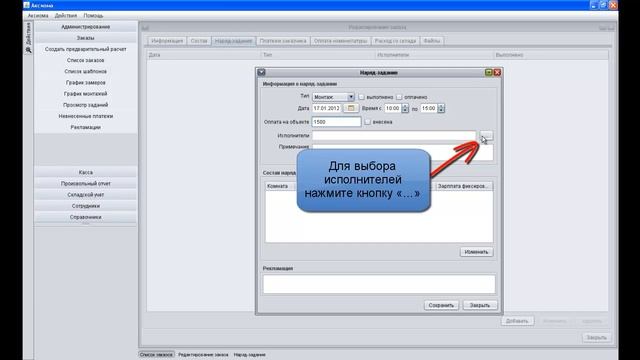Expand the Справочники sidebar section

(86, 217)
